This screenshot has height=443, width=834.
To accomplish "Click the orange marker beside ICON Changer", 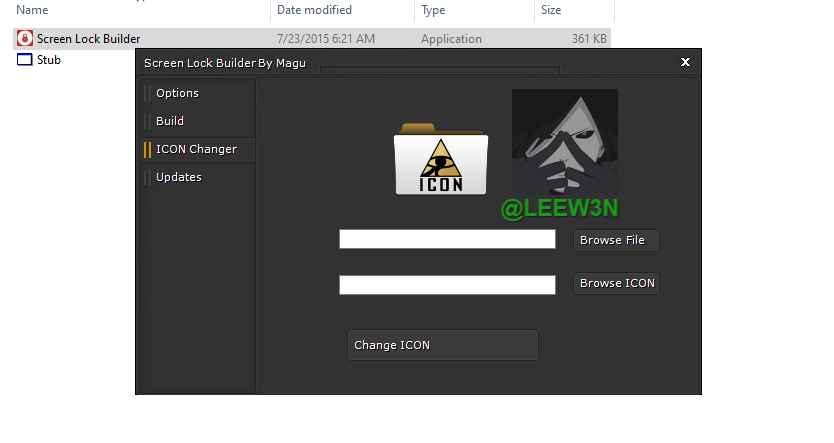I will pyautogui.click(x=147, y=149).
